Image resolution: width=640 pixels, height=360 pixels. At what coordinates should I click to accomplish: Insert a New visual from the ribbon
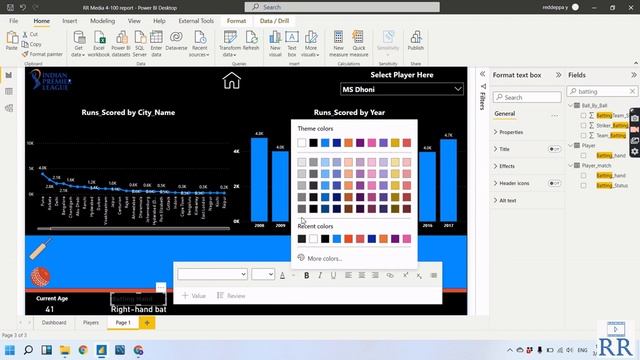275,43
